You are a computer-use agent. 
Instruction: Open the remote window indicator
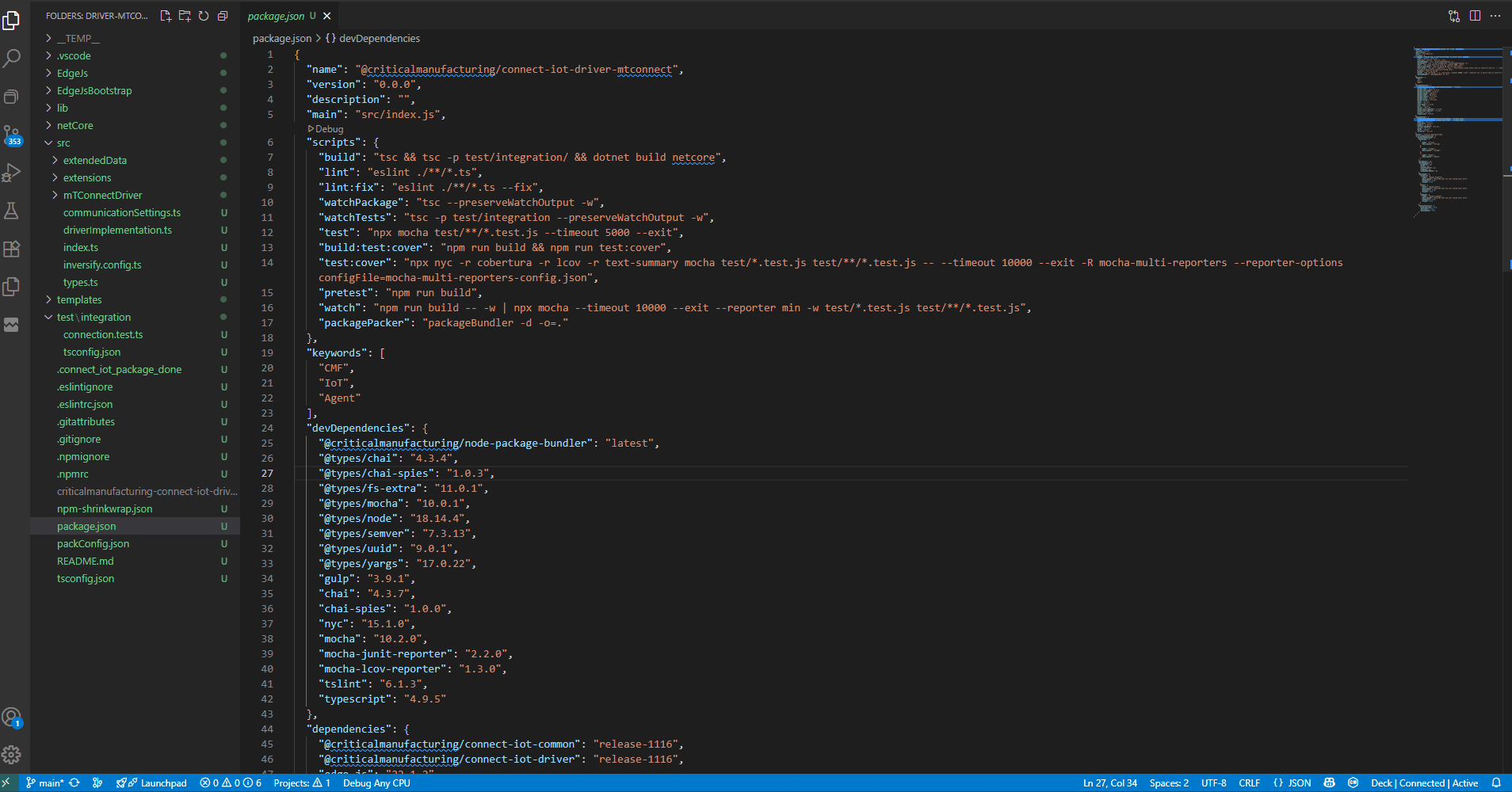tap(6, 782)
